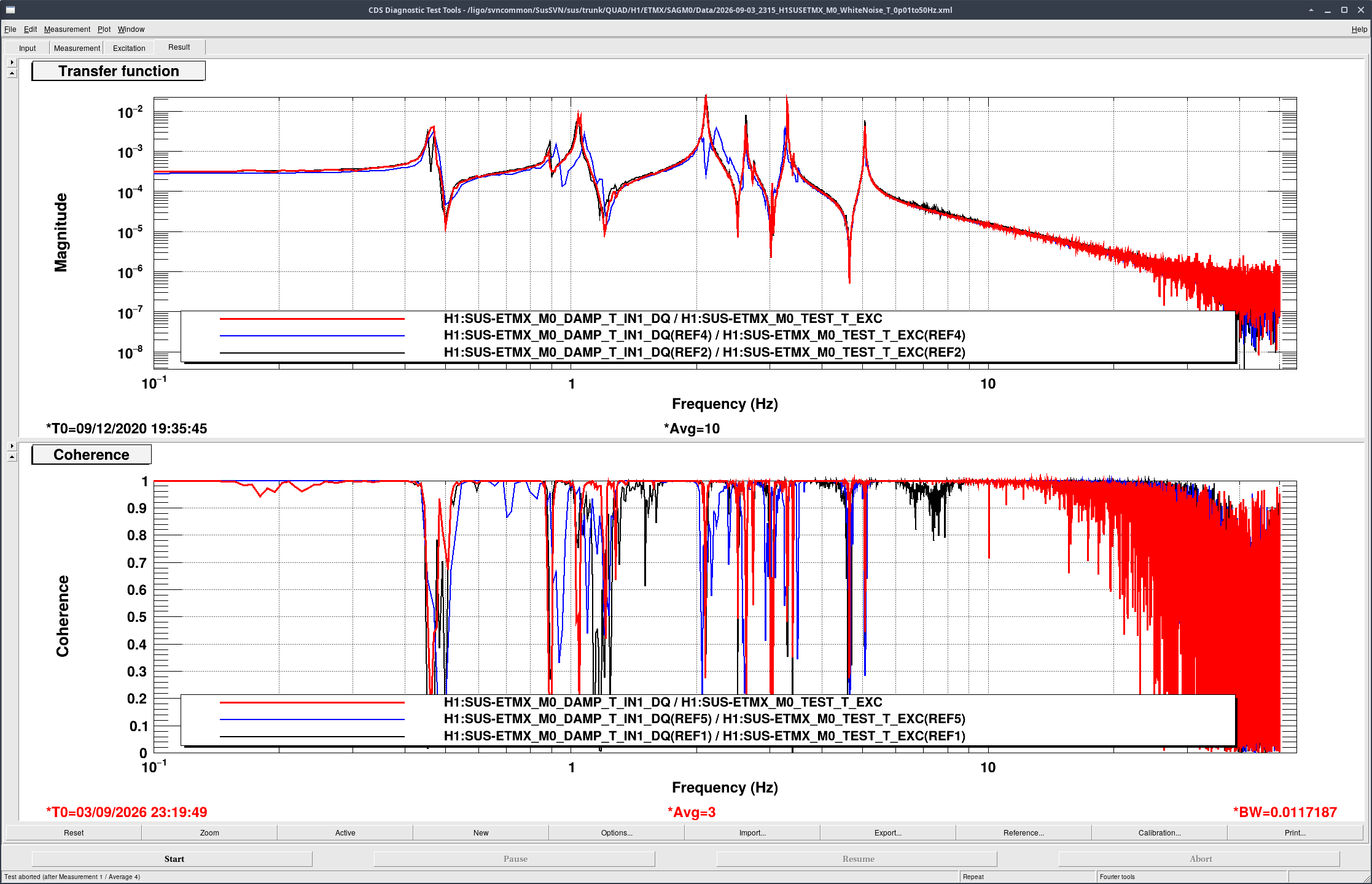Click the Start button

click(174, 859)
